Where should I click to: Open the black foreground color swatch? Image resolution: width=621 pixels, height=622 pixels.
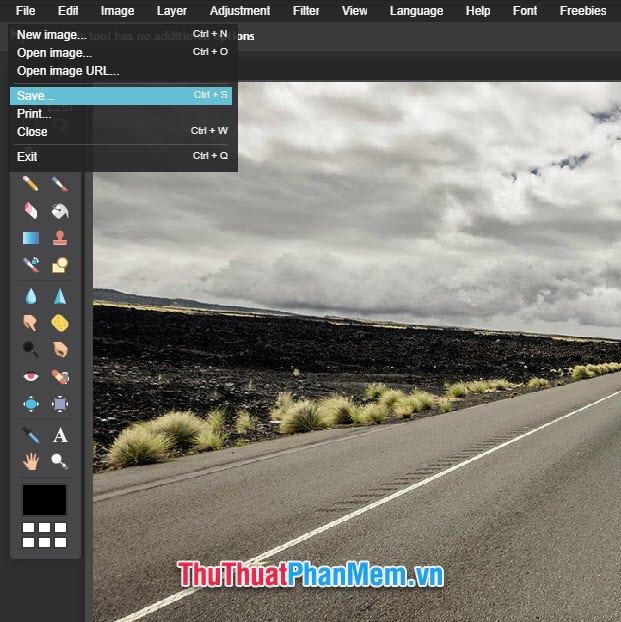click(x=44, y=500)
